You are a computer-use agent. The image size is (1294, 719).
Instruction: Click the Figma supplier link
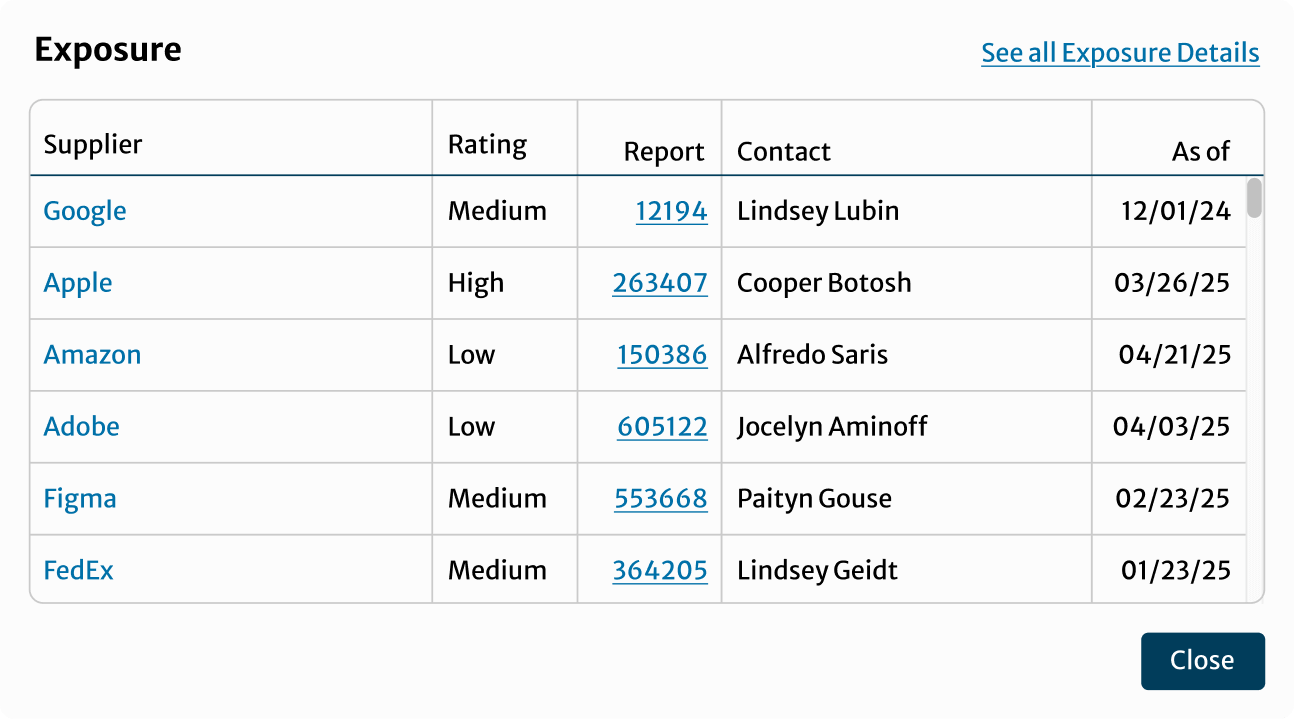(80, 498)
